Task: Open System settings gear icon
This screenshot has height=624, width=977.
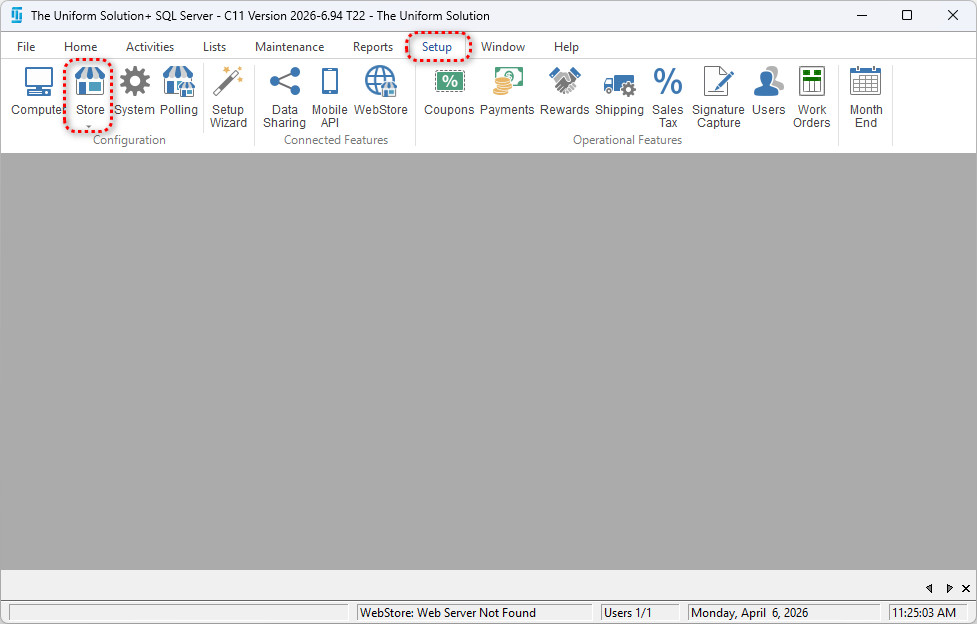Action: click(x=134, y=92)
